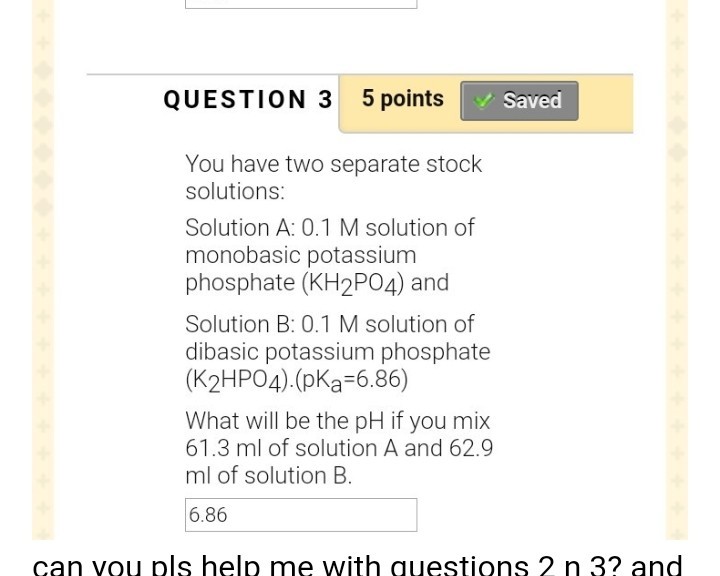
Task: Click the left decorative yellow border strip
Action: pyautogui.click(x=43, y=270)
